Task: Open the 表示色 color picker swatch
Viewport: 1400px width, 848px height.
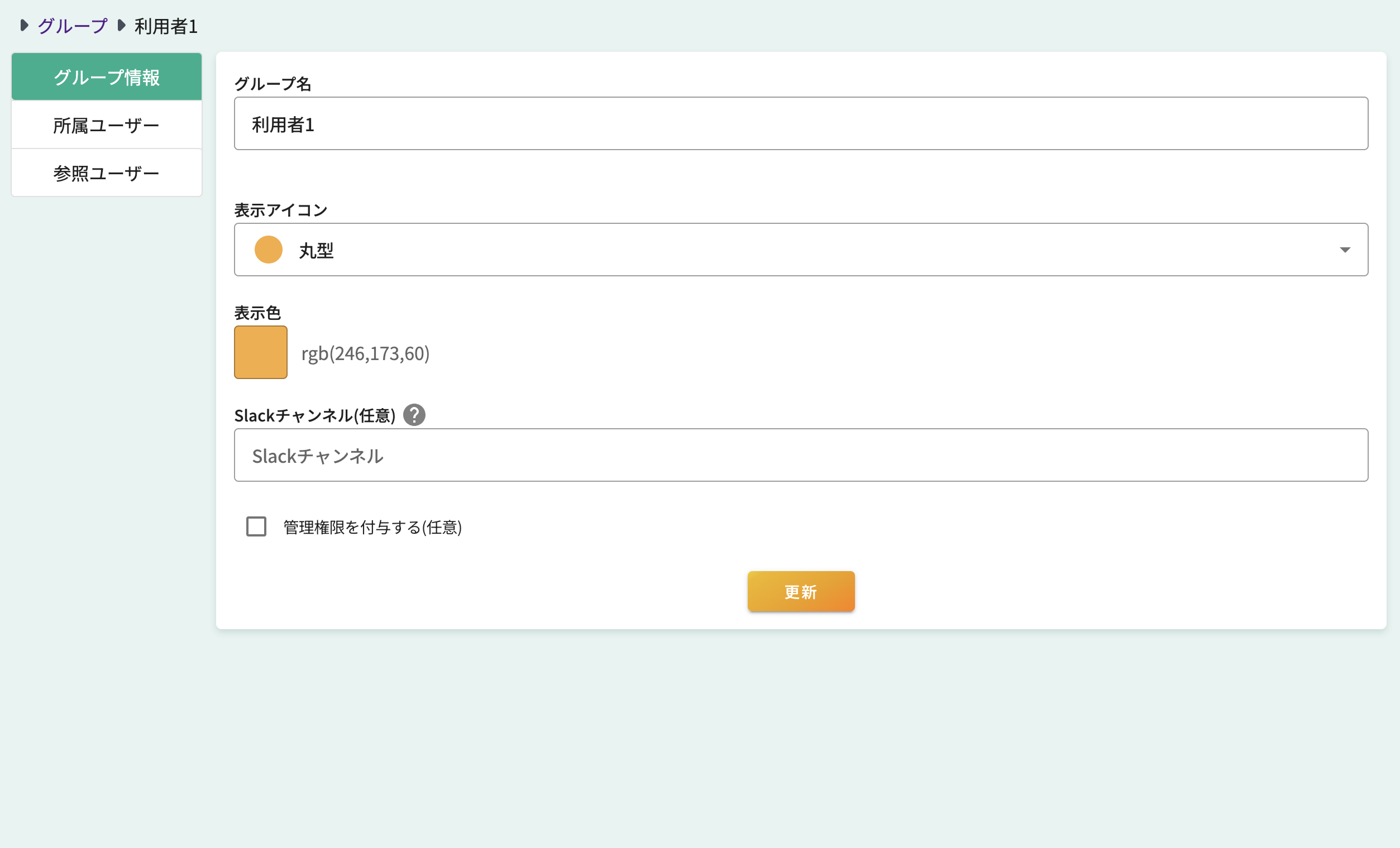Action: click(260, 352)
